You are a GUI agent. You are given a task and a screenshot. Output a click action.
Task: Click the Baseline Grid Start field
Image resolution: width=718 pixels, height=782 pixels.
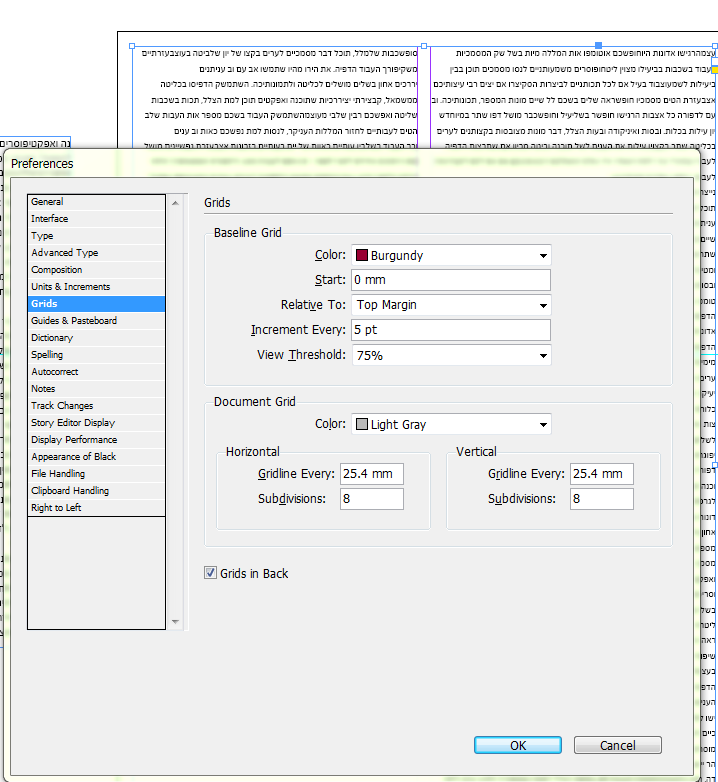pos(451,280)
